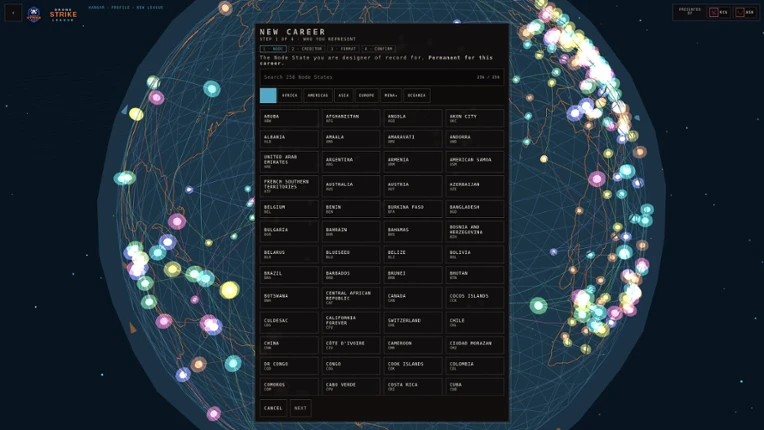
Task: Select Afghanistan node state
Action: (351, 118)
